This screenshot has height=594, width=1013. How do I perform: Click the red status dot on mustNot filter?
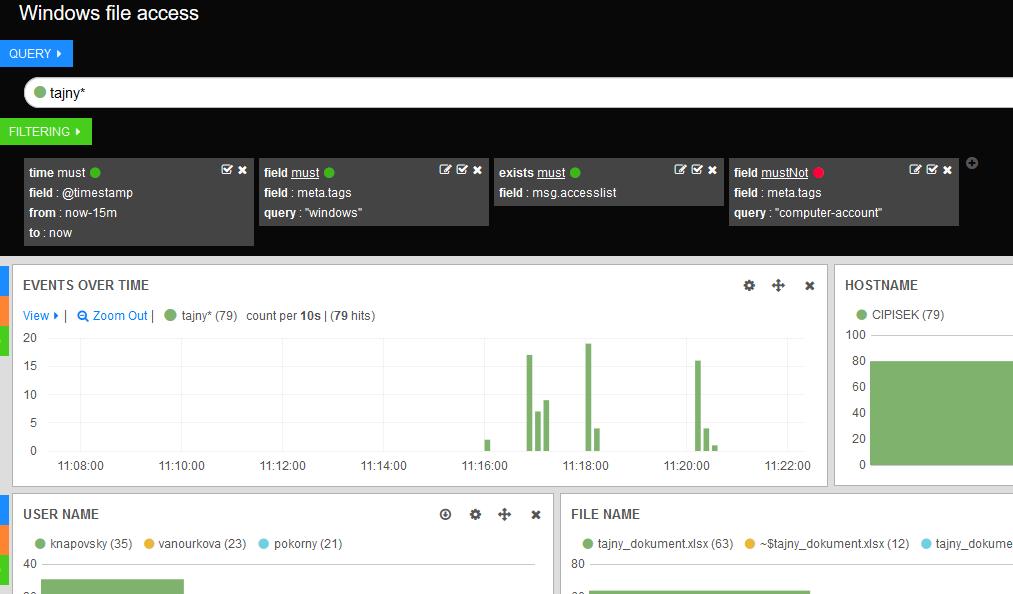click(x=819, y=173)
